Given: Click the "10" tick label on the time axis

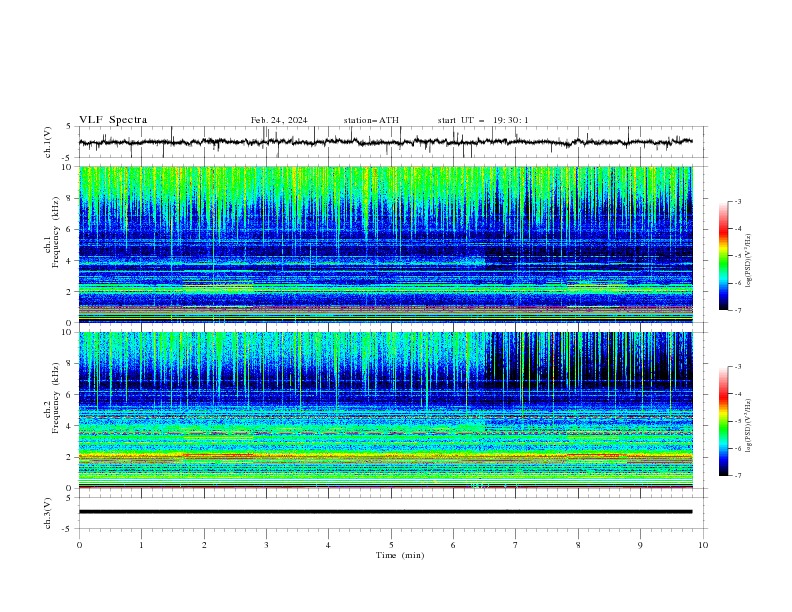Looking at the screenshot, I should [703, 545].
